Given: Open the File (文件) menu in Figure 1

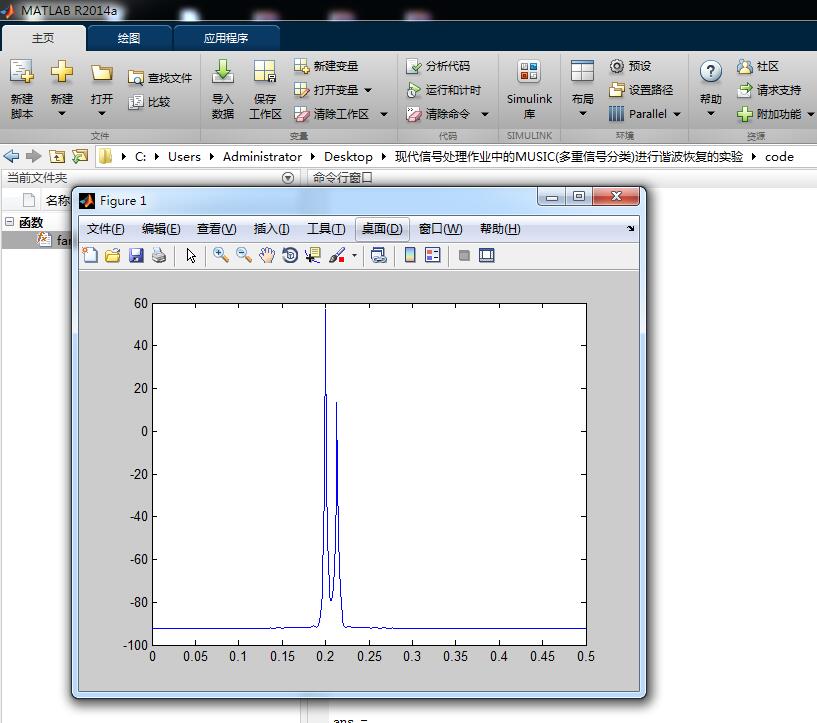Looking at the screenshot, I should click(105, 229).
